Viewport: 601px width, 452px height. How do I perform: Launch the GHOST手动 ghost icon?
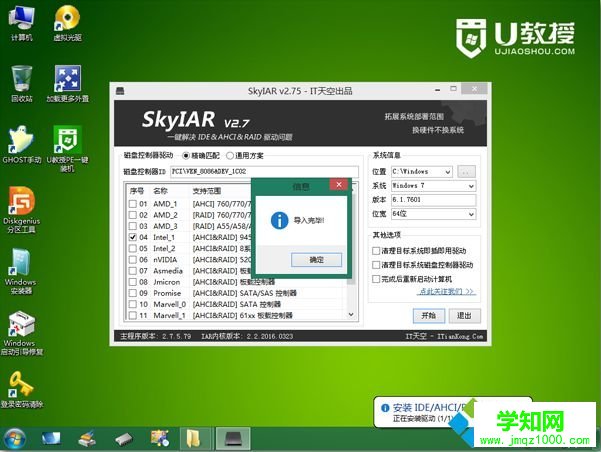point(21,144)
